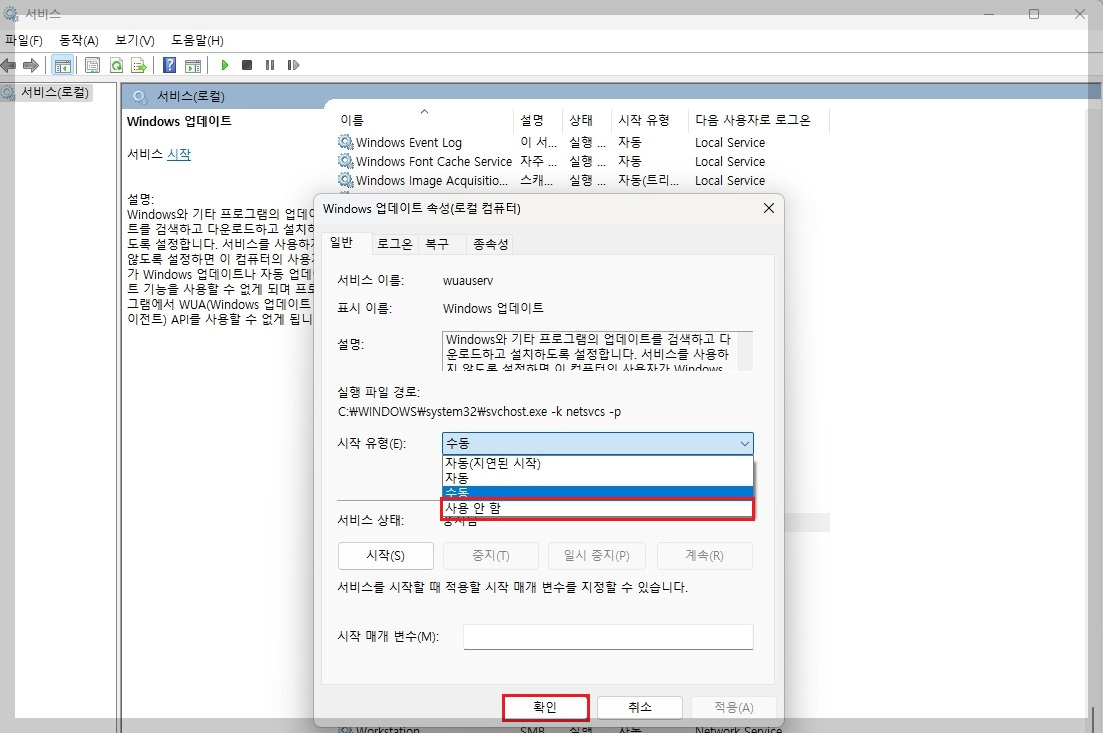
Task: Go back with the toolbar left arrow
Action: [x=8, y=65]
